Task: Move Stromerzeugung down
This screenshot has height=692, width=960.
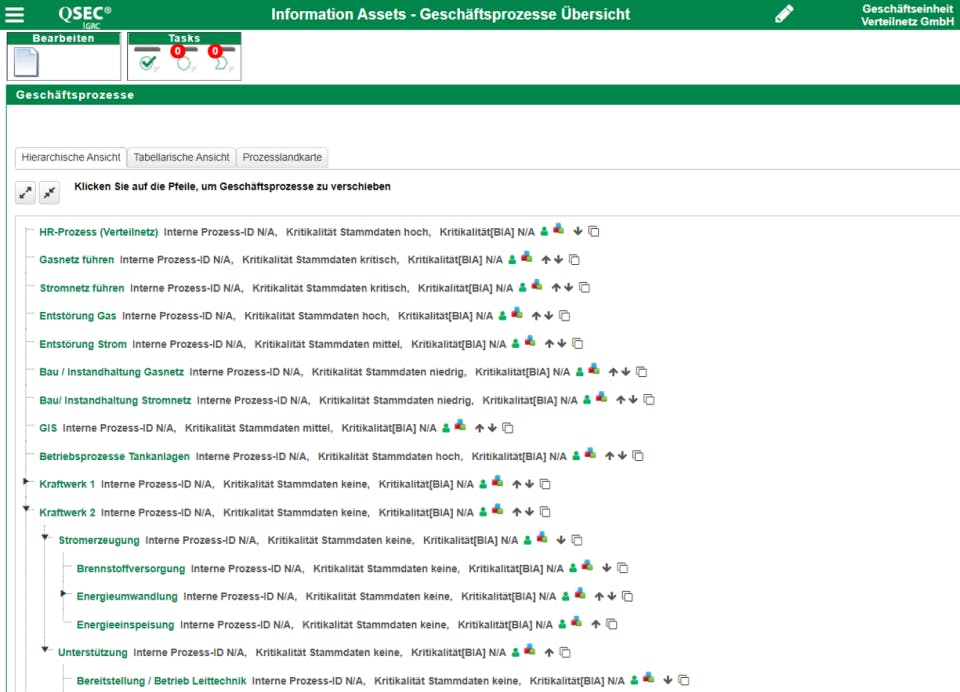Action: [561, 540]
